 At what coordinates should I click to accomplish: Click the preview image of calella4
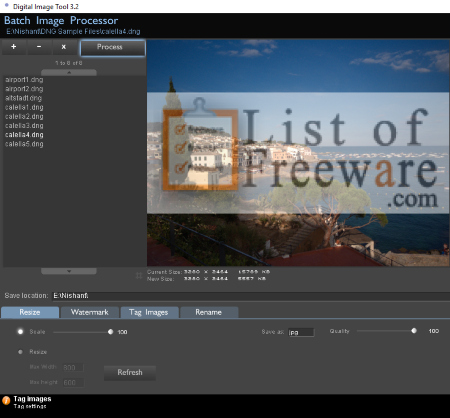[298, 153]
